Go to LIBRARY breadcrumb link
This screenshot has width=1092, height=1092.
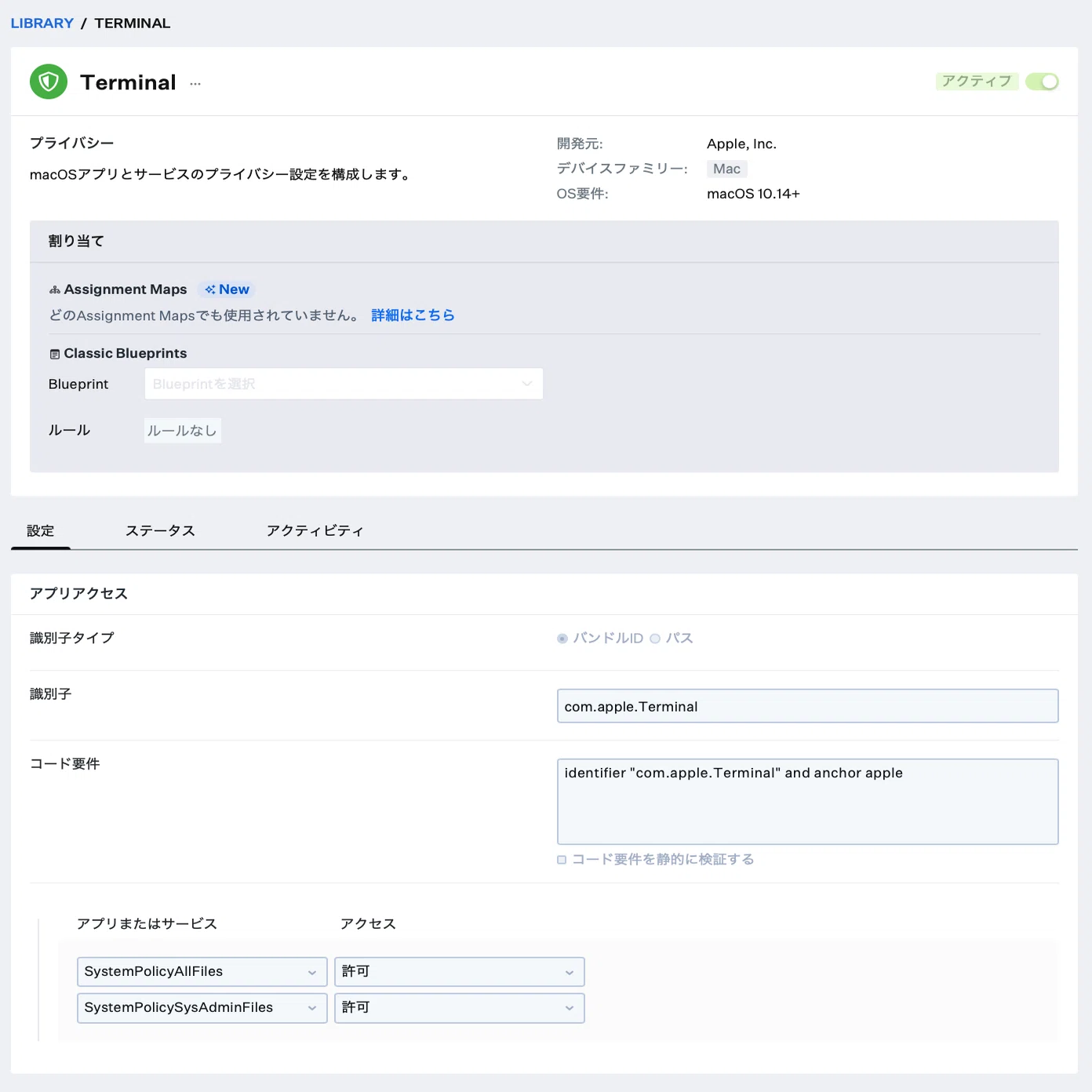pos(42,24)
